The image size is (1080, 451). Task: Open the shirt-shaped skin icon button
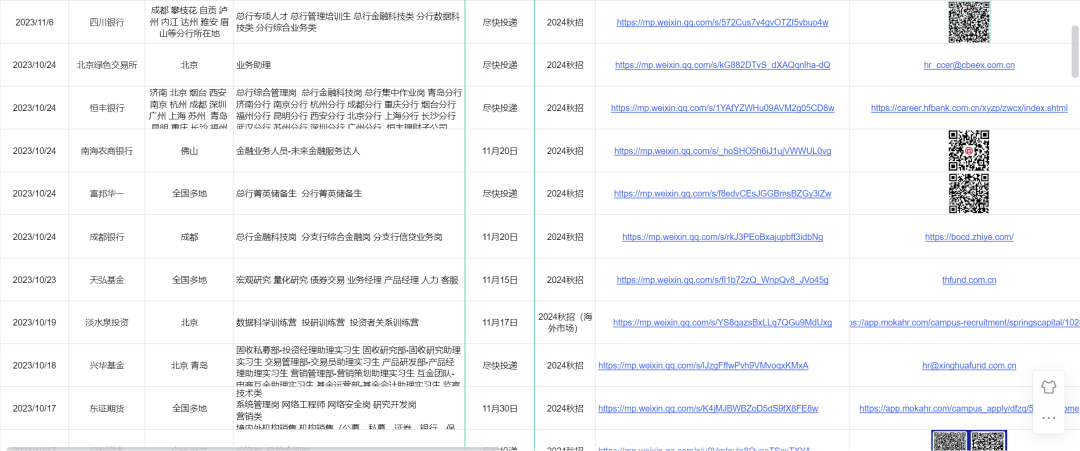click(1049, 387)
